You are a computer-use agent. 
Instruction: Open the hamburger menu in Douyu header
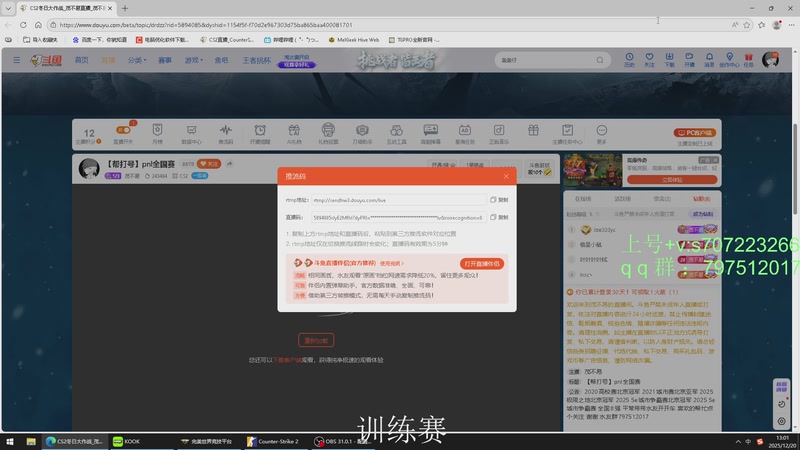(16, 60)
